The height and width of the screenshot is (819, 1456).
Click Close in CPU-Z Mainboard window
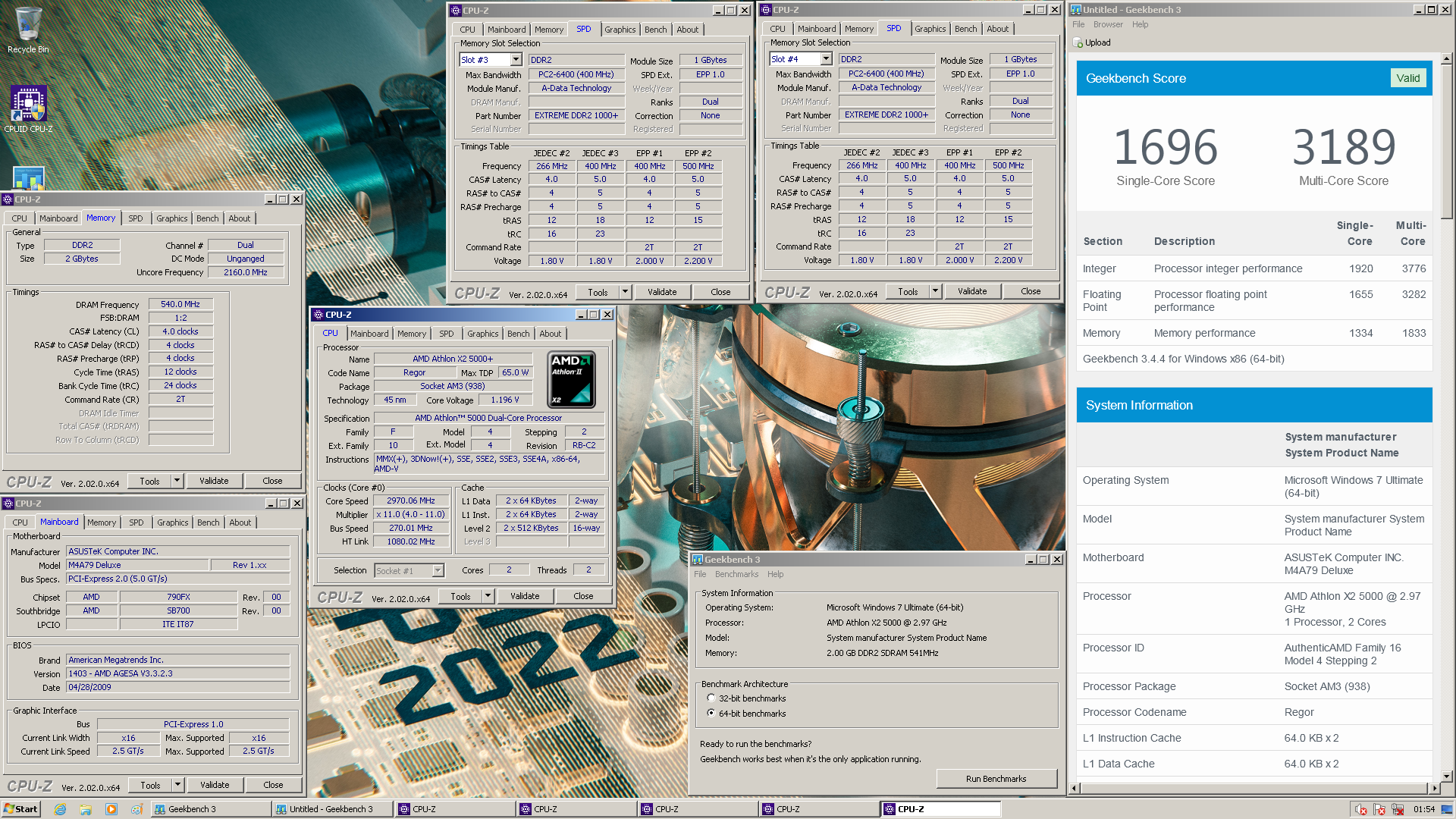click(x=273, y=785)
